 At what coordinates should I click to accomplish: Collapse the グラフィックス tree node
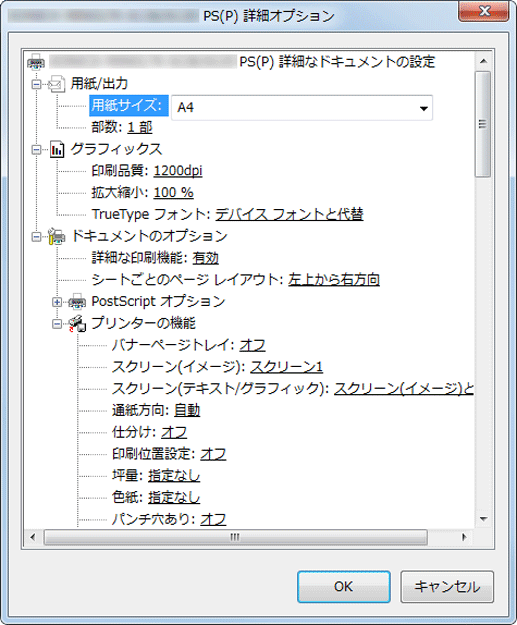(36, 150)
